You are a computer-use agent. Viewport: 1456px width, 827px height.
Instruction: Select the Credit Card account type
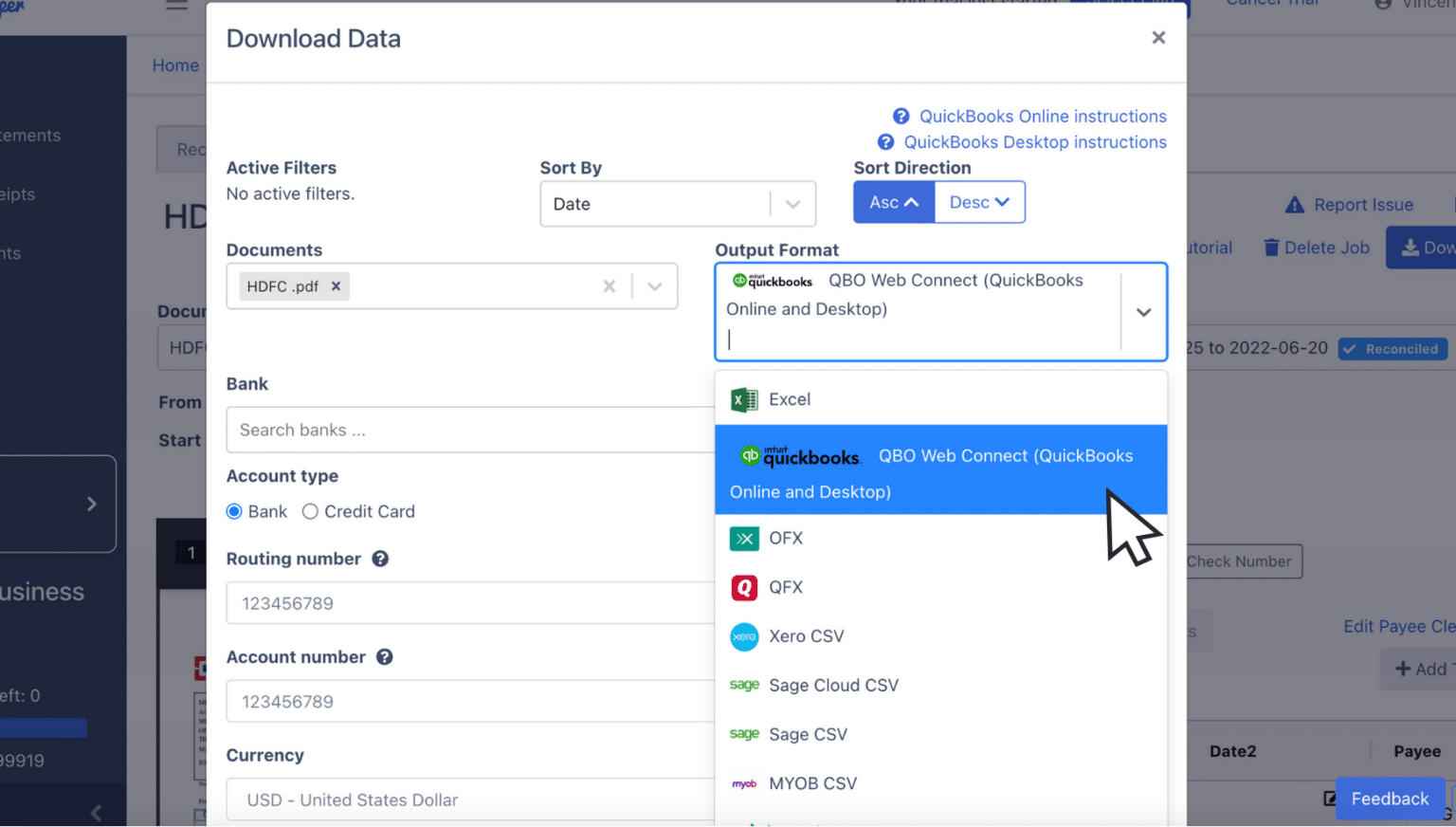[x=310, y=511]
